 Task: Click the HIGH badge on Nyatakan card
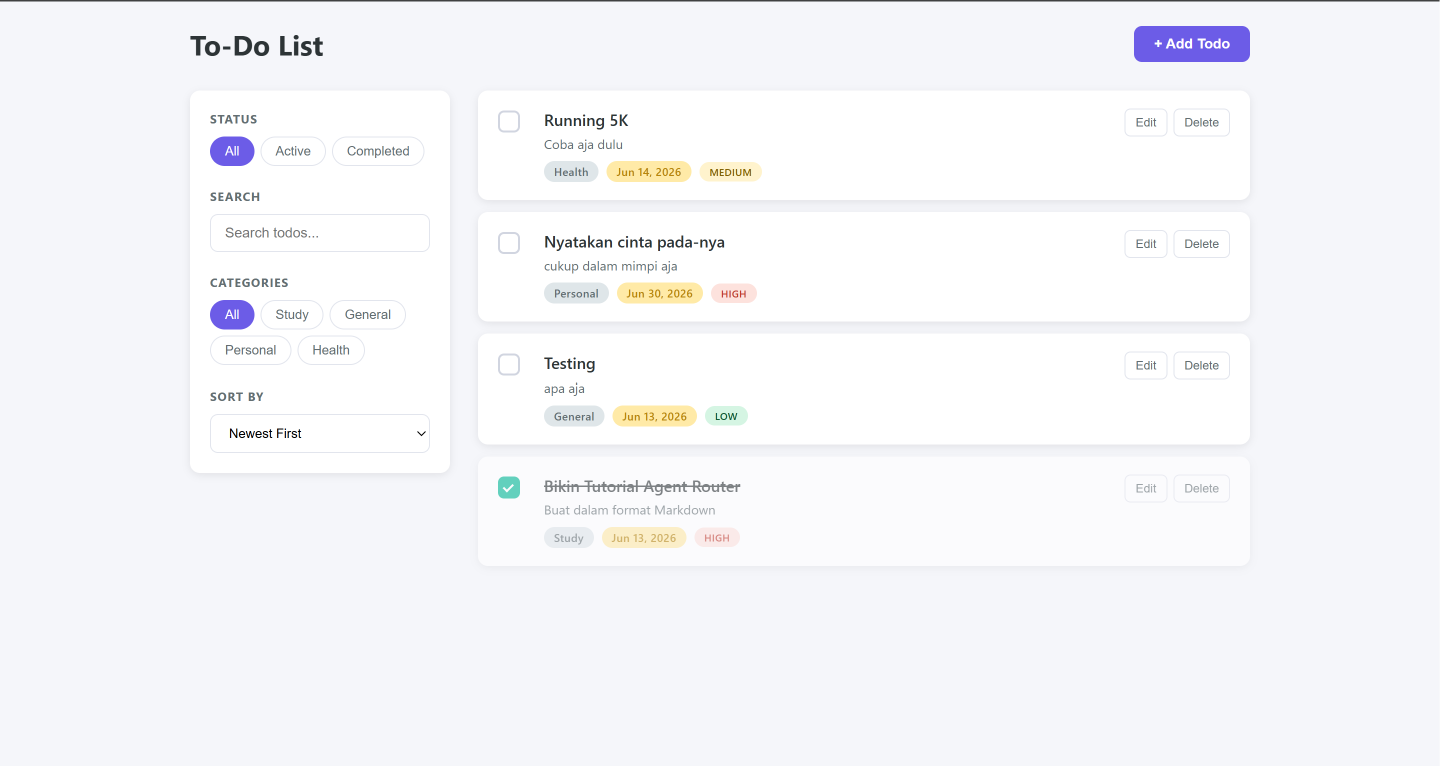point(734,294)
